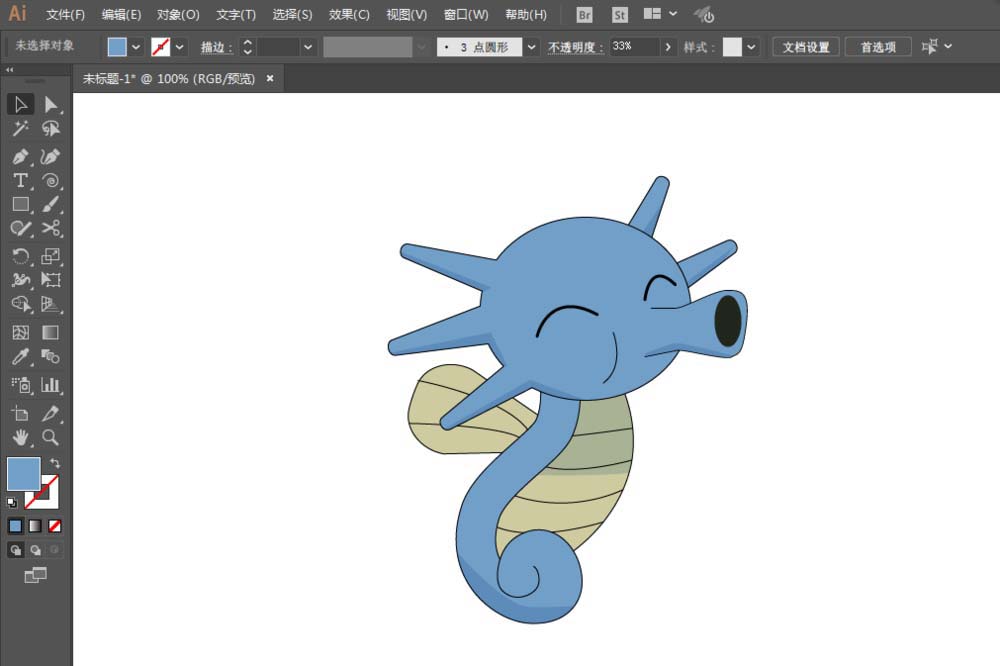Open the 文件(F) menu
This screenshot has height=666, width=1000.
coord(65,15)
